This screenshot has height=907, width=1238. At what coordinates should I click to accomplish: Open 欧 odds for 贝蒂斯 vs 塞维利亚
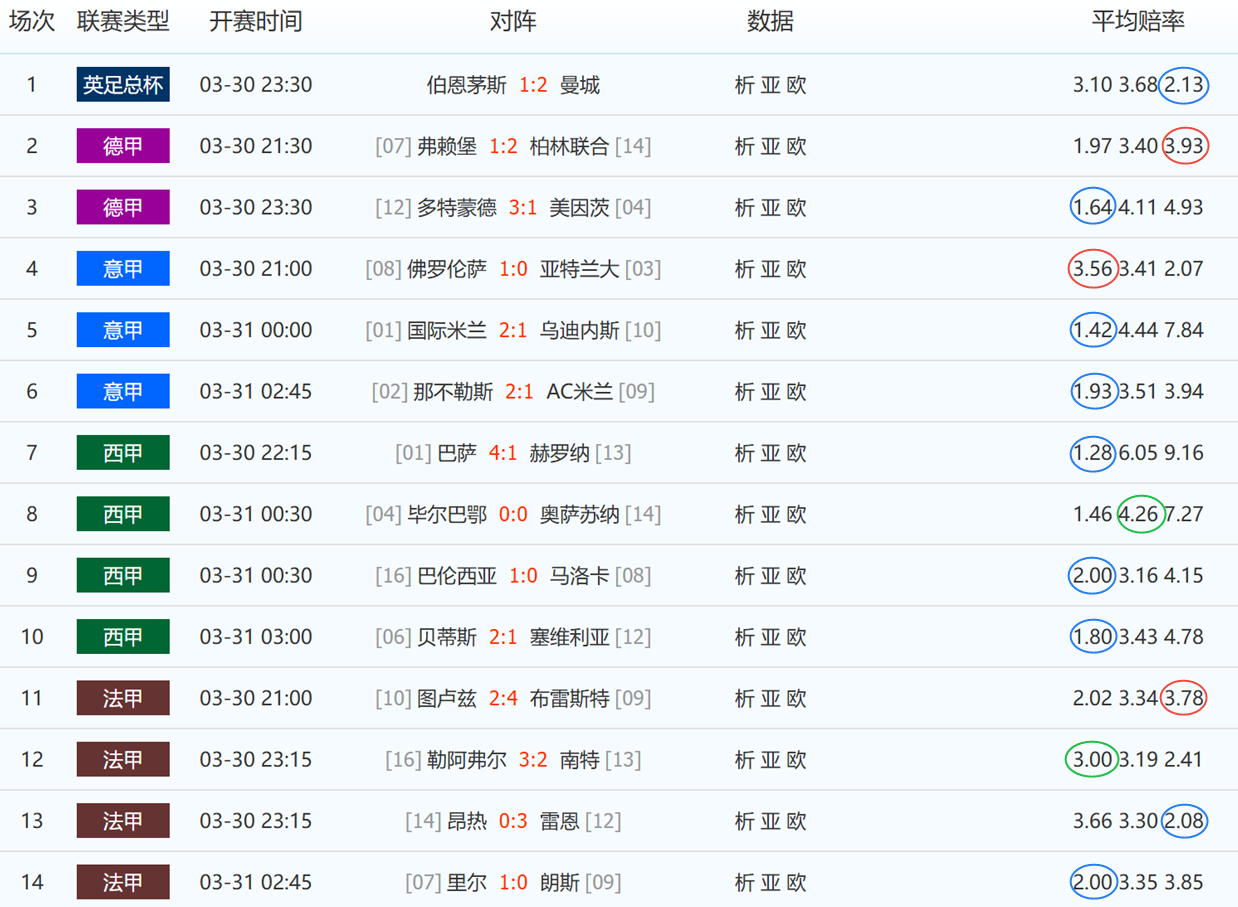(796, 637)
